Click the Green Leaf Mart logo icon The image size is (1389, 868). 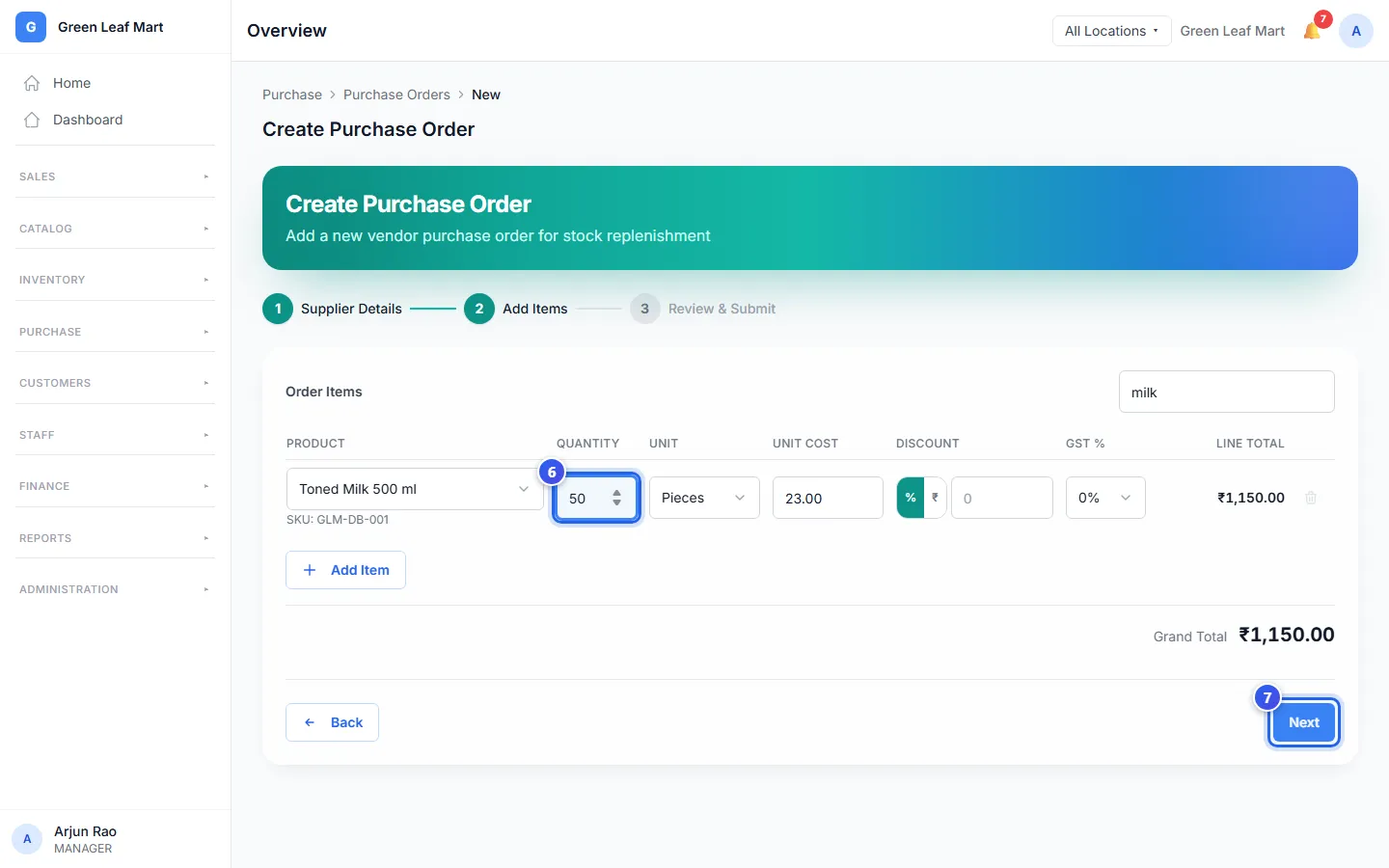31,27
